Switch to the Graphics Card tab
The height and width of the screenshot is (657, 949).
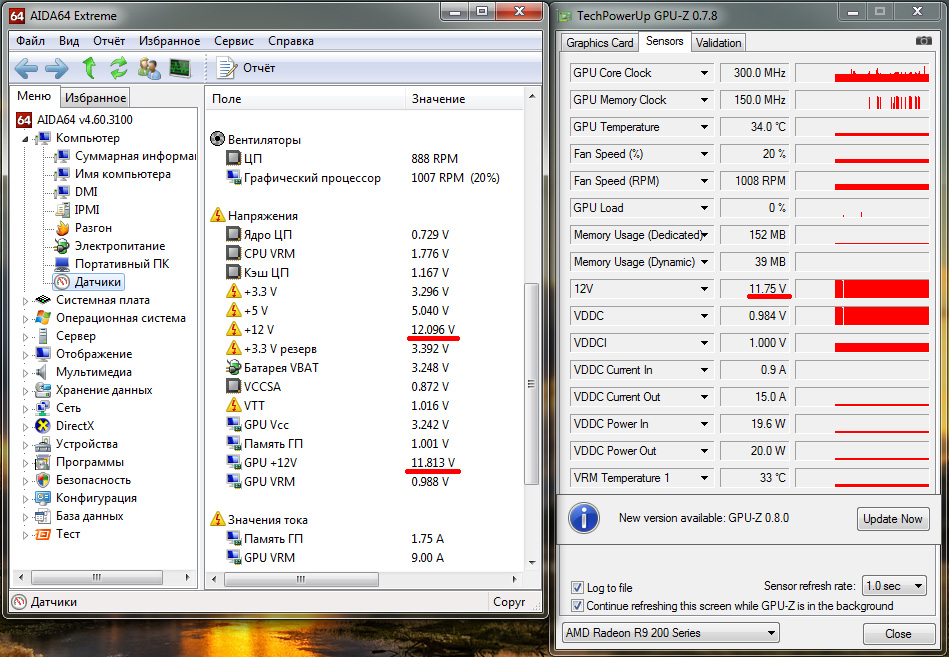[599, 43]
